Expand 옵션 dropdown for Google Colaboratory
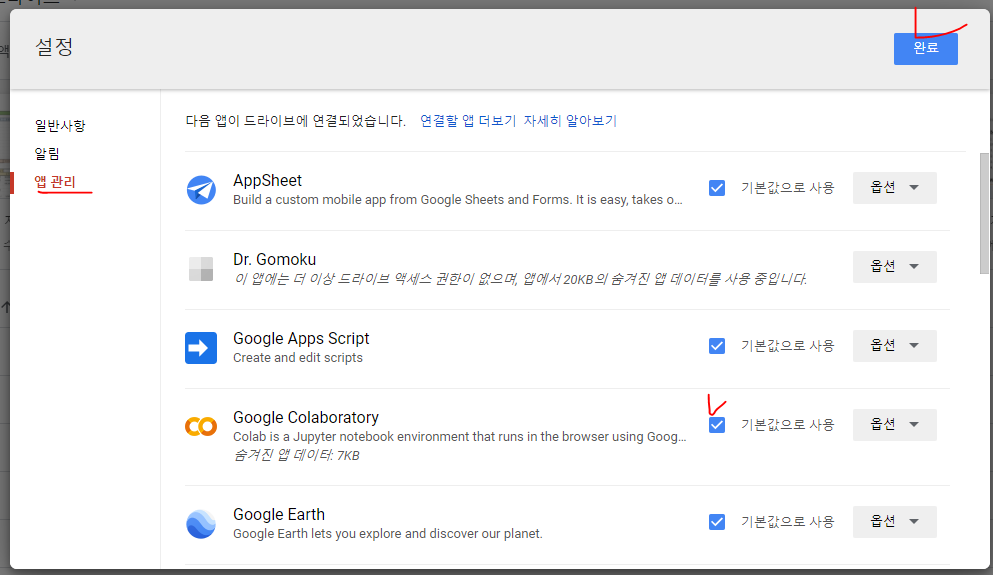The image size is (993, 575). coord(894,424)
